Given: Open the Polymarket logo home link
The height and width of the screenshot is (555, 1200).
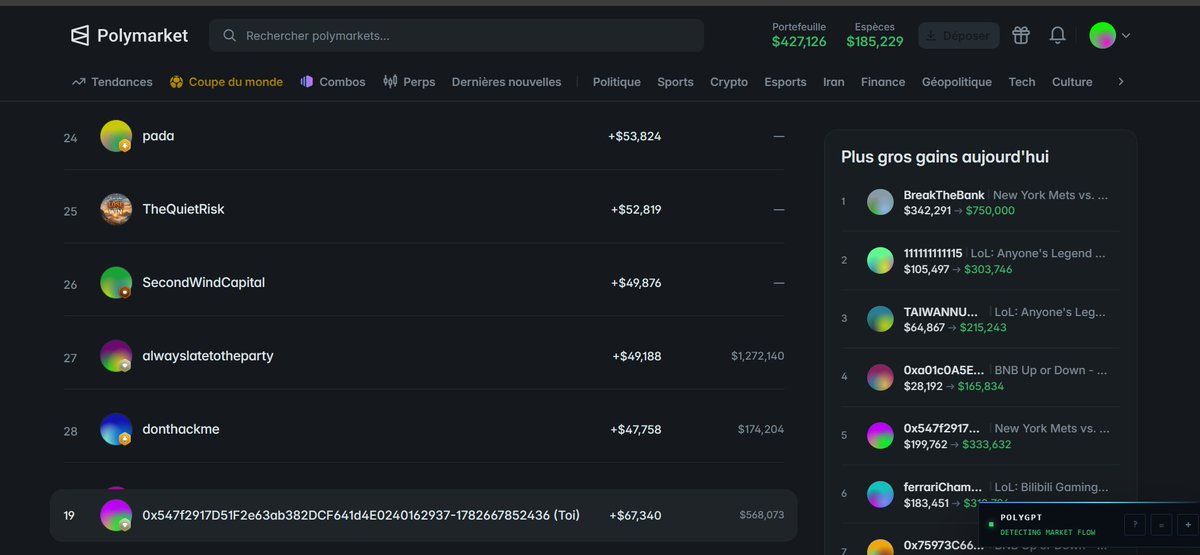Looking at the screenshot, I should click(x=129, y=36).
